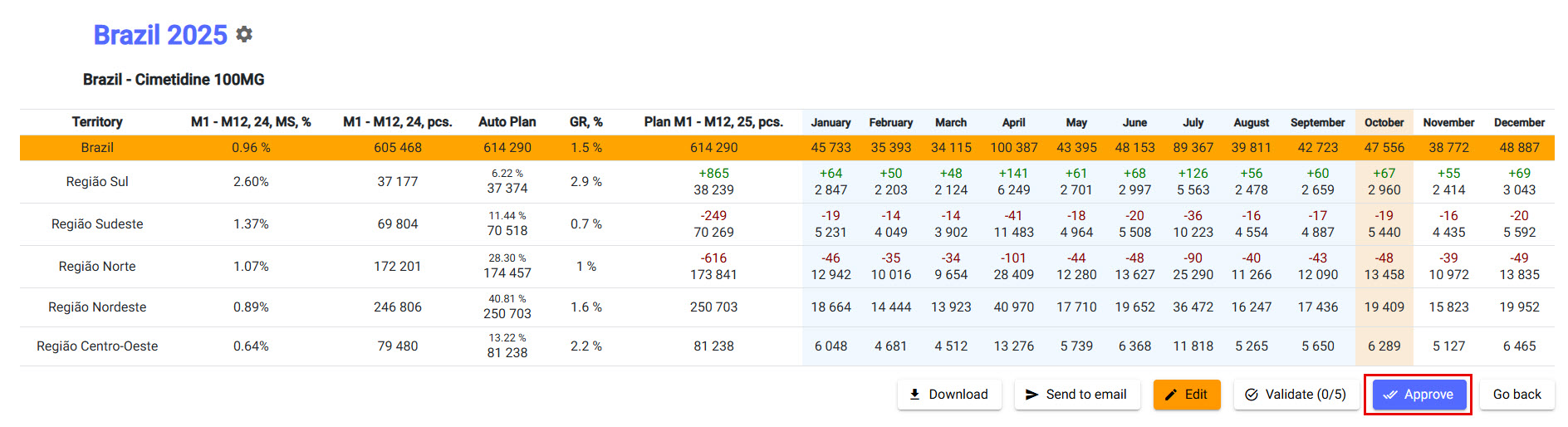Click the October column header
Image resolution: width=1568 pixels, height=427 pixels.
1384,122
